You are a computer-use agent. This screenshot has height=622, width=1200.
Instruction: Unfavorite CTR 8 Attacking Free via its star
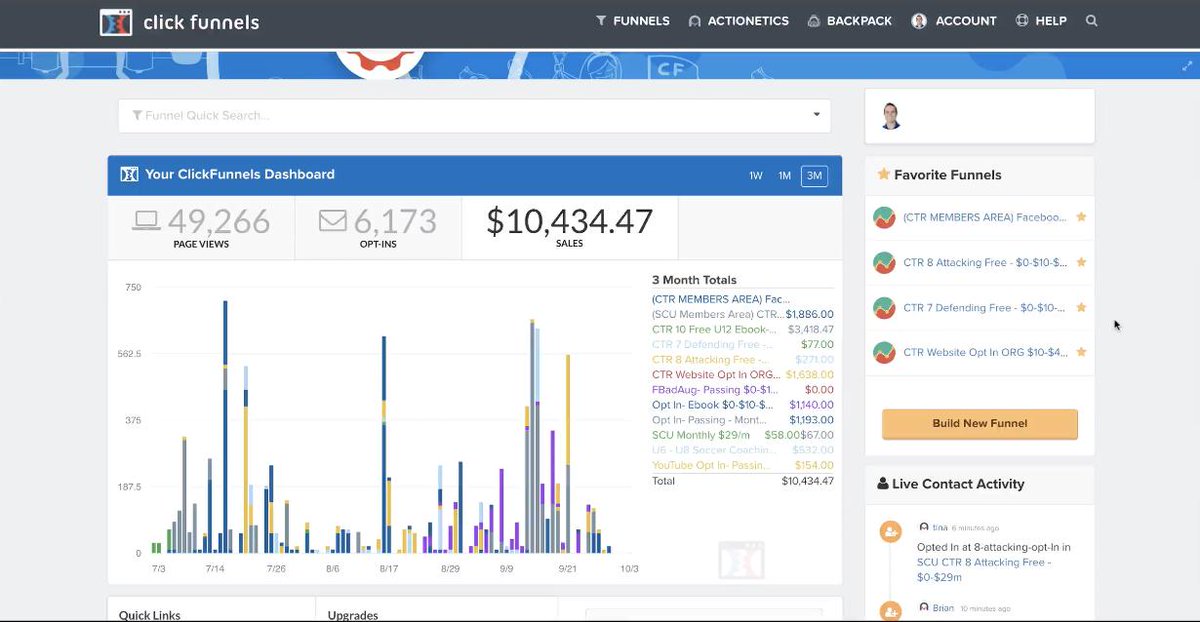[x=1081, y=262]
